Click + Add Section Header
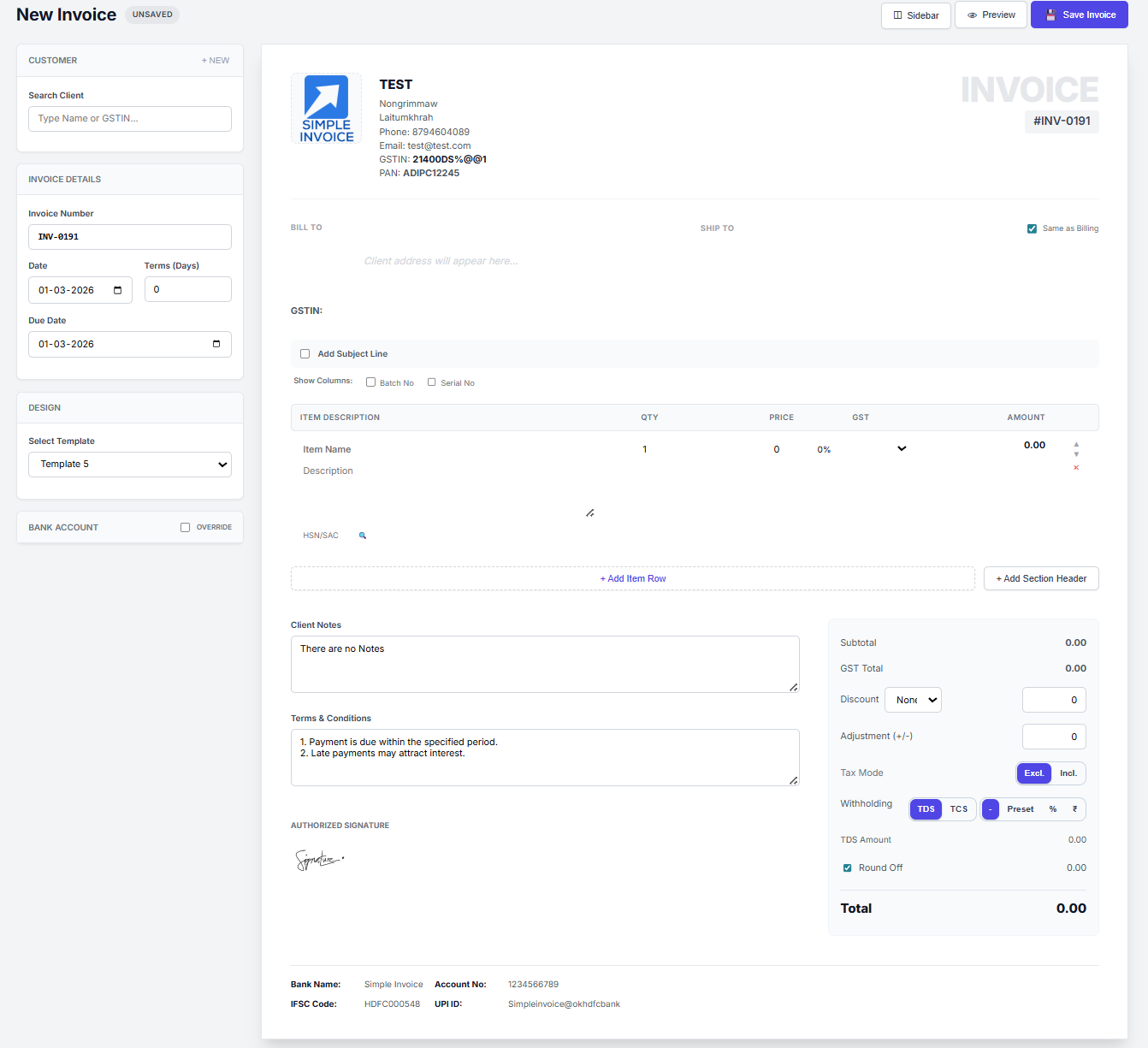This screenshot has height=1048, width=1148. (1041, 578)
